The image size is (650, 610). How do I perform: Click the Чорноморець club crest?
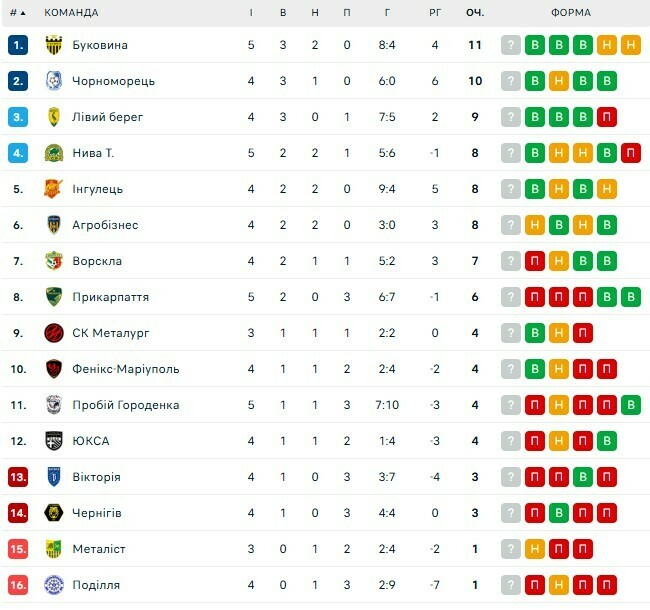click(54, 81)
